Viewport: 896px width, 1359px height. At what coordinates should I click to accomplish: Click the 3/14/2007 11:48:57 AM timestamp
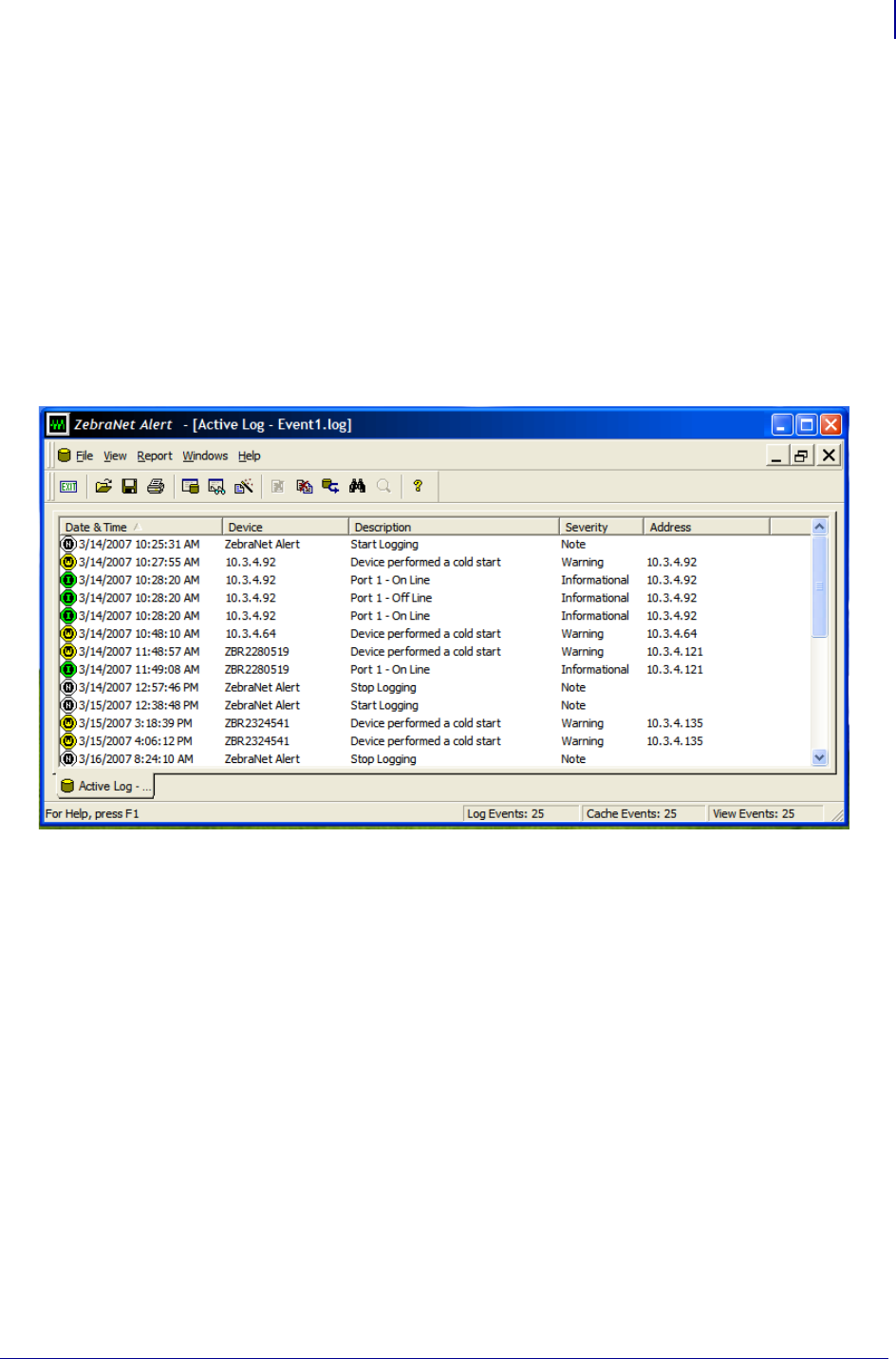[x=140, y=652]
